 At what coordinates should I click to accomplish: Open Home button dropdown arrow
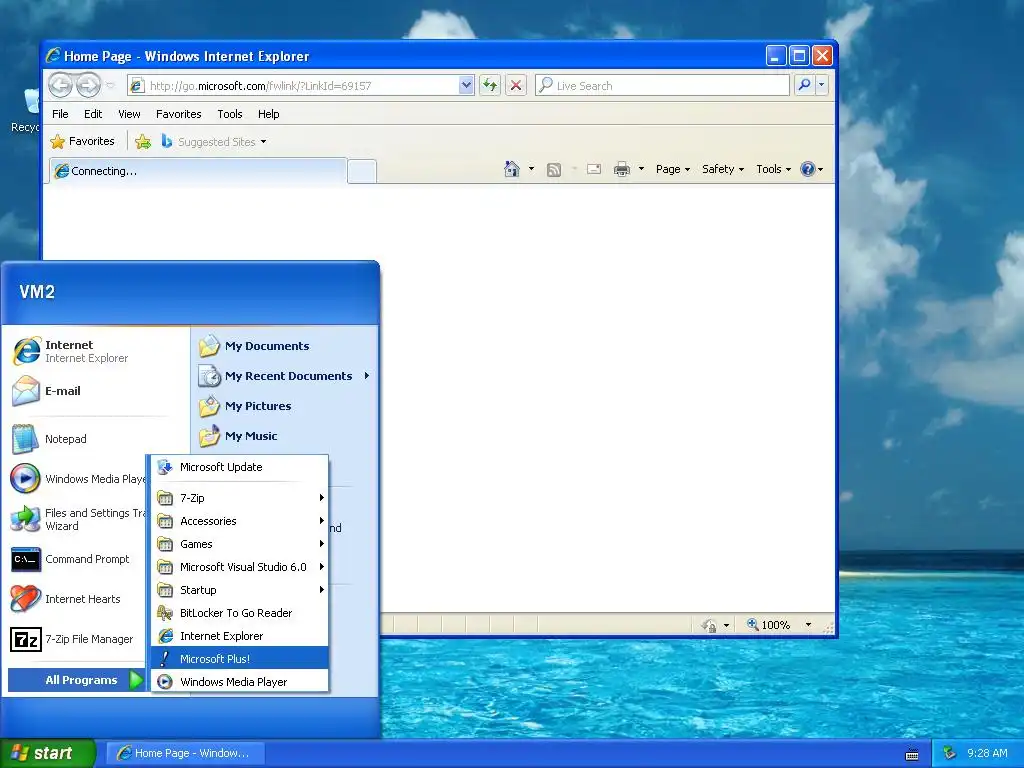click(x=532, y=169)
